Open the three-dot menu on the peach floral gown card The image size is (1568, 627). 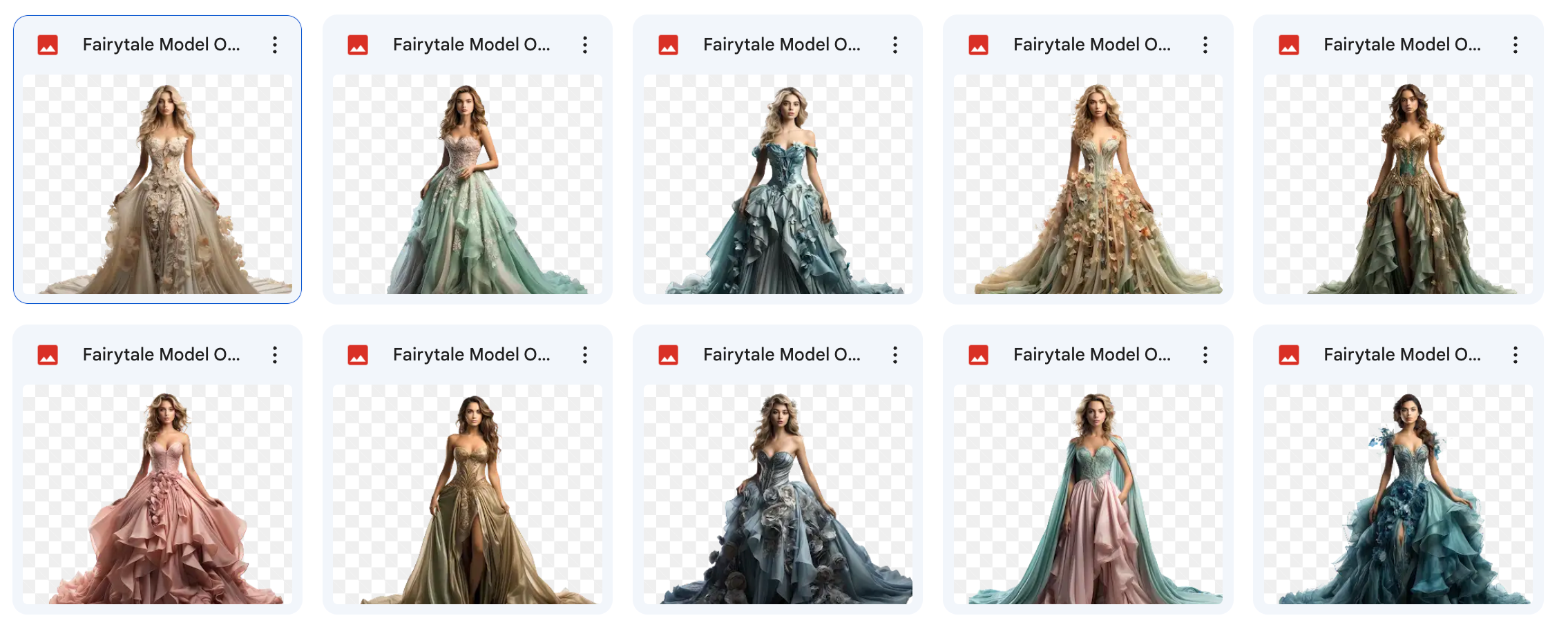(x=1205, y=44)
